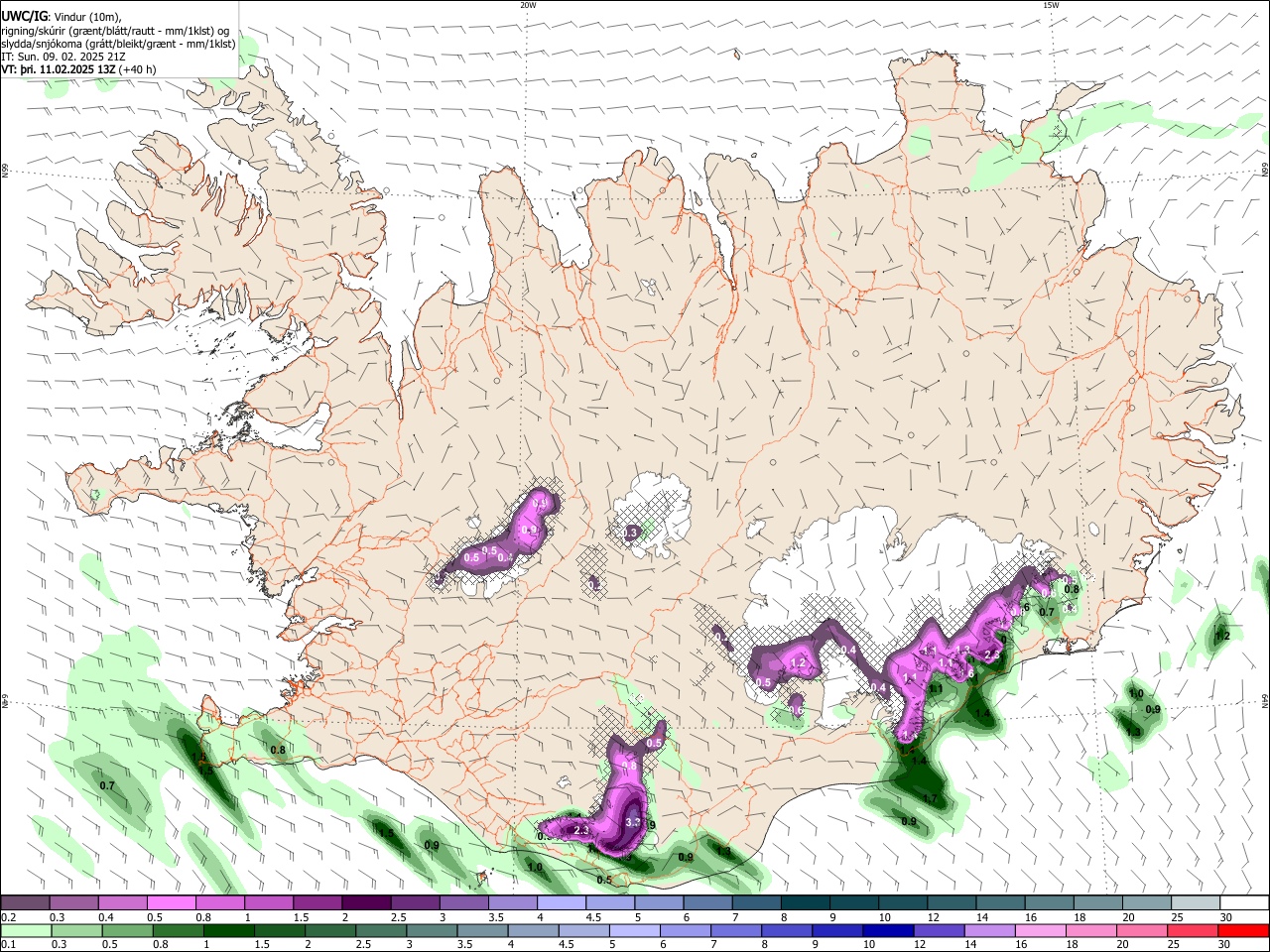Viewport: 1270px width, 952px height.
Task: Click the "15W" longitude label
Action: [x=1051, y=5]
